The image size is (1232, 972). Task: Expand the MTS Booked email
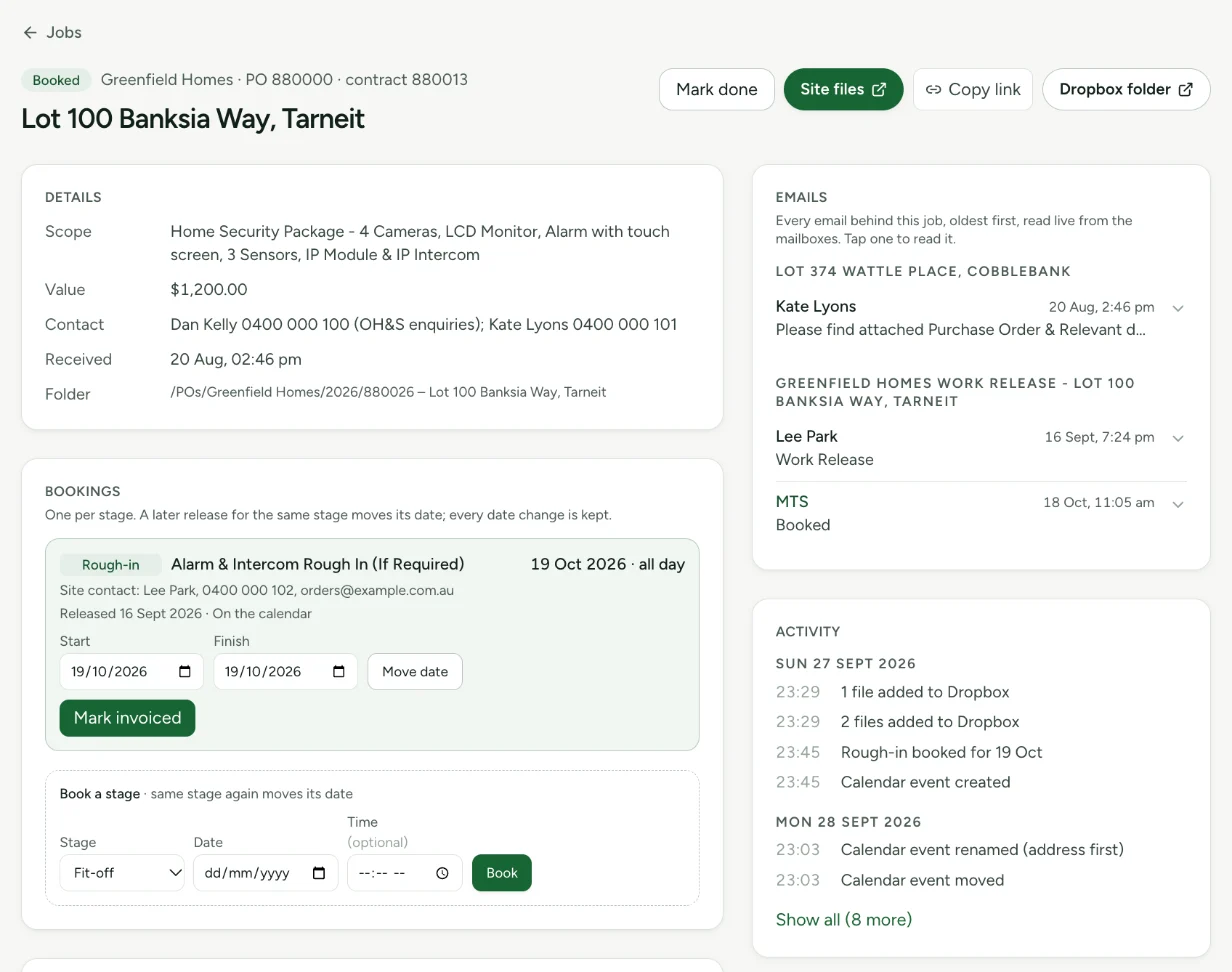(x=1178, y=504)
